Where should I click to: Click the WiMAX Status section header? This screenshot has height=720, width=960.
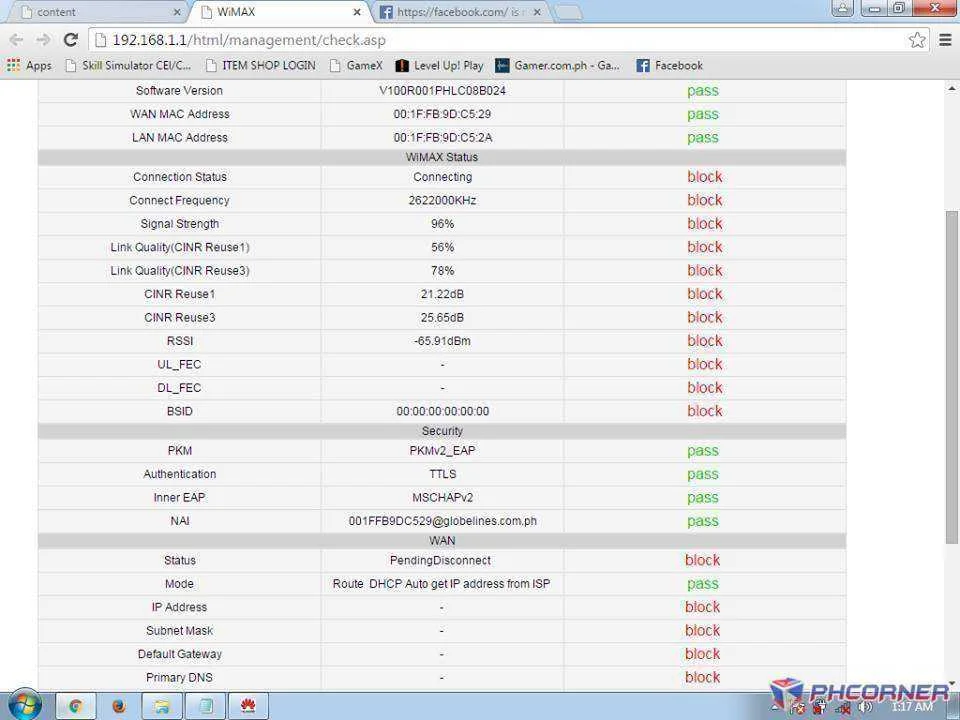point(442,157)
